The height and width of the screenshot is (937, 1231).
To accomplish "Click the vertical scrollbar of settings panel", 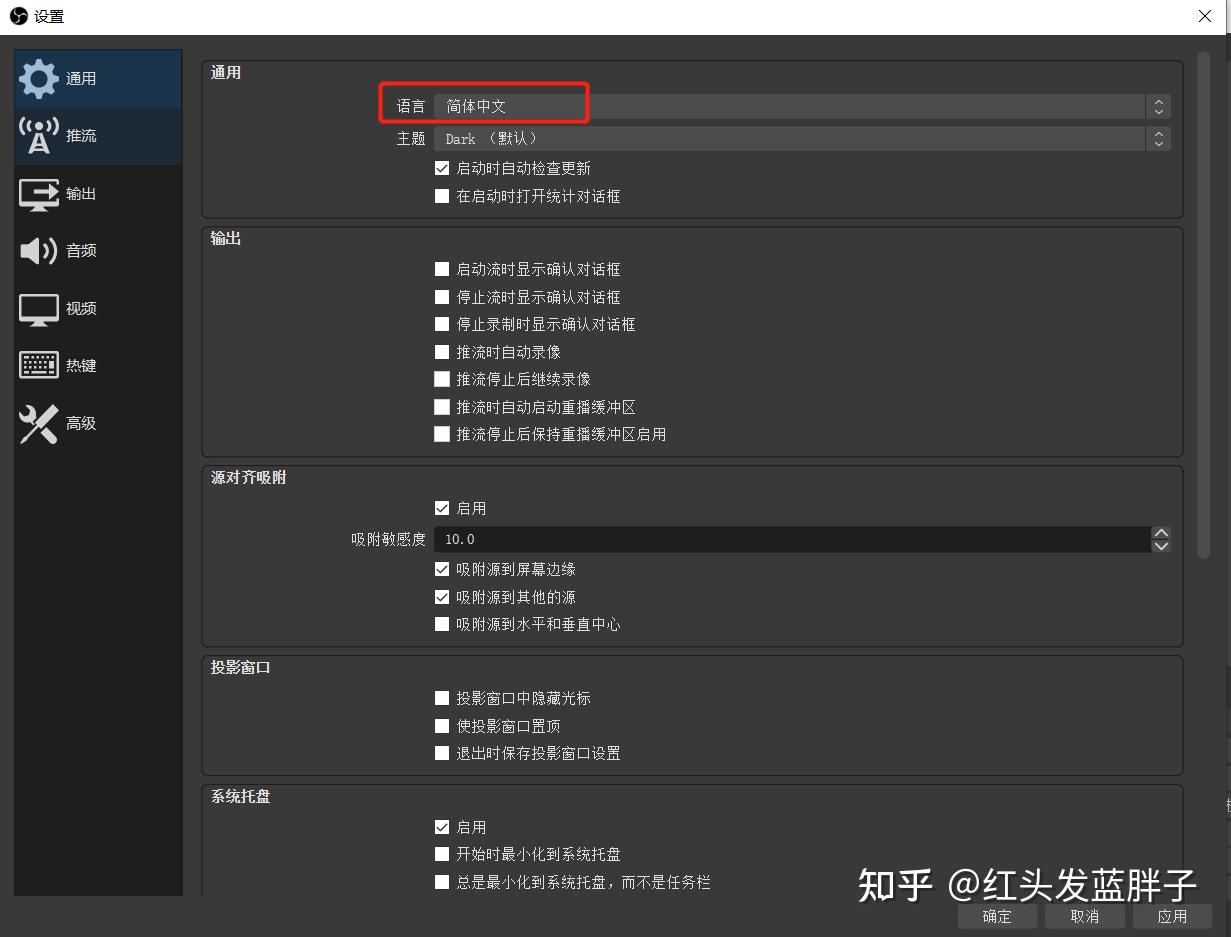I will [1203, 300].
